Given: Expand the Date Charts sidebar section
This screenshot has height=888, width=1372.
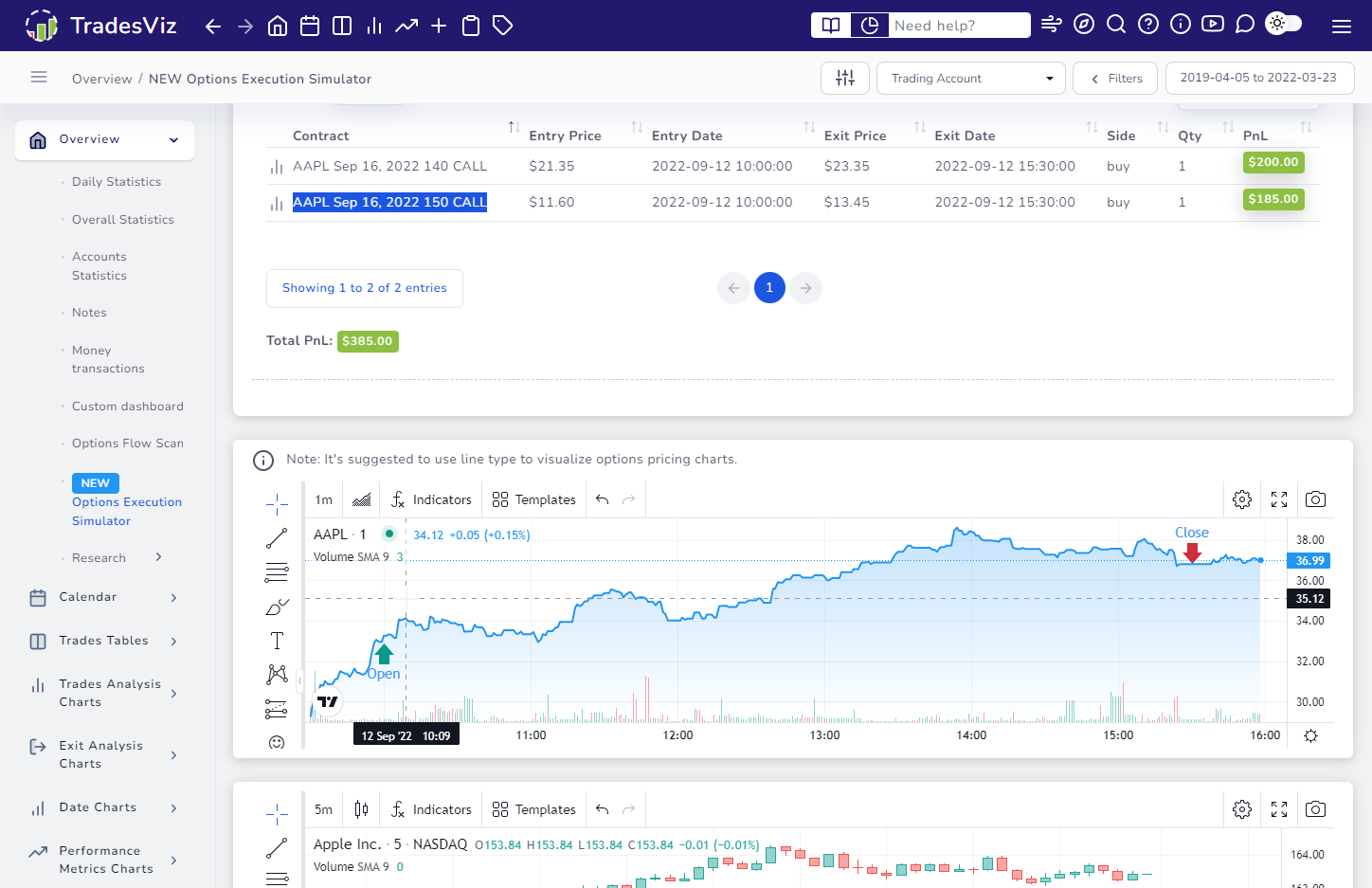Looking at the screenshot, I should tap(104, 808).
